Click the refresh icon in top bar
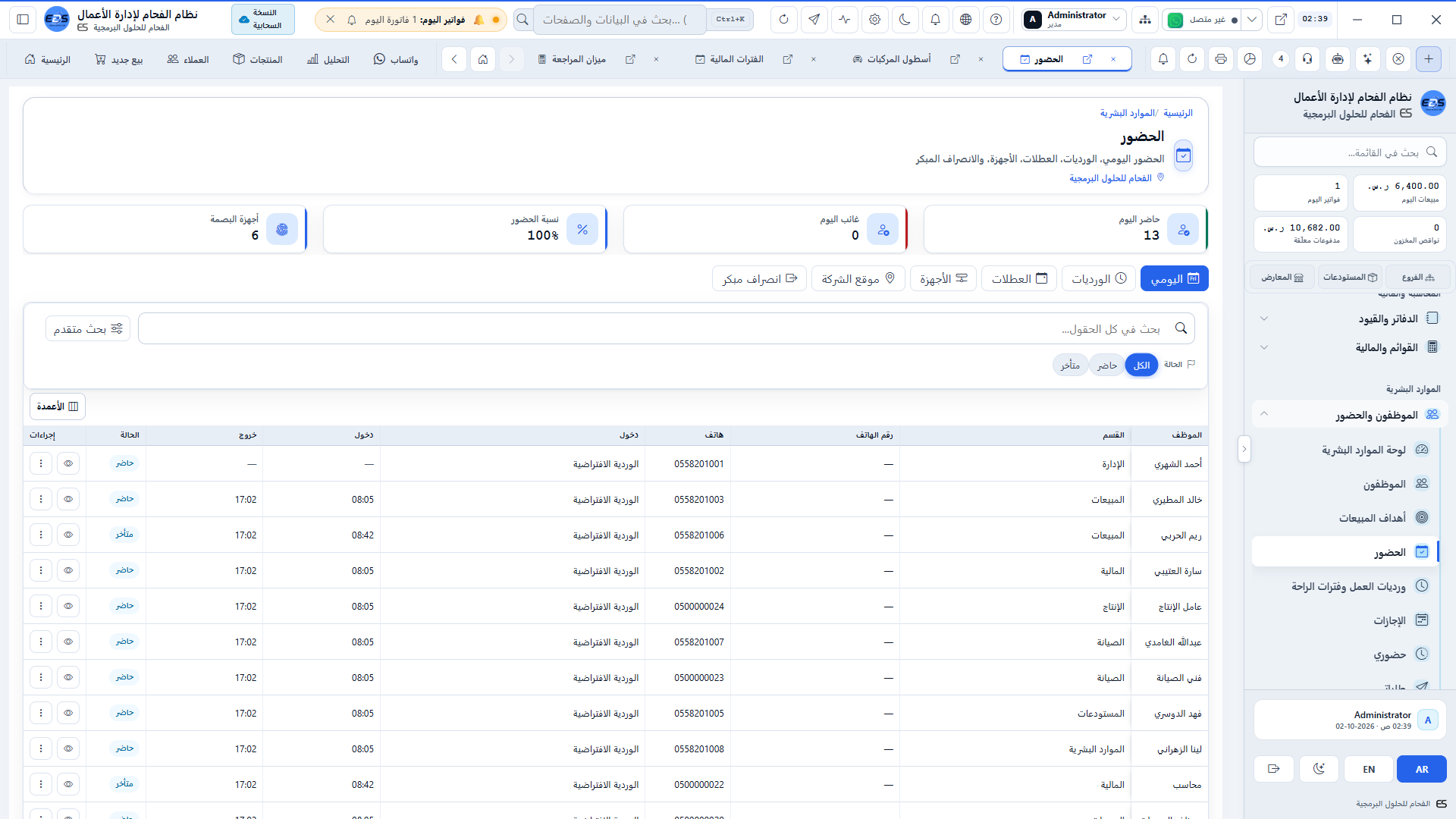Screen dimensions: 1456x819 click(x=784, y=20)
